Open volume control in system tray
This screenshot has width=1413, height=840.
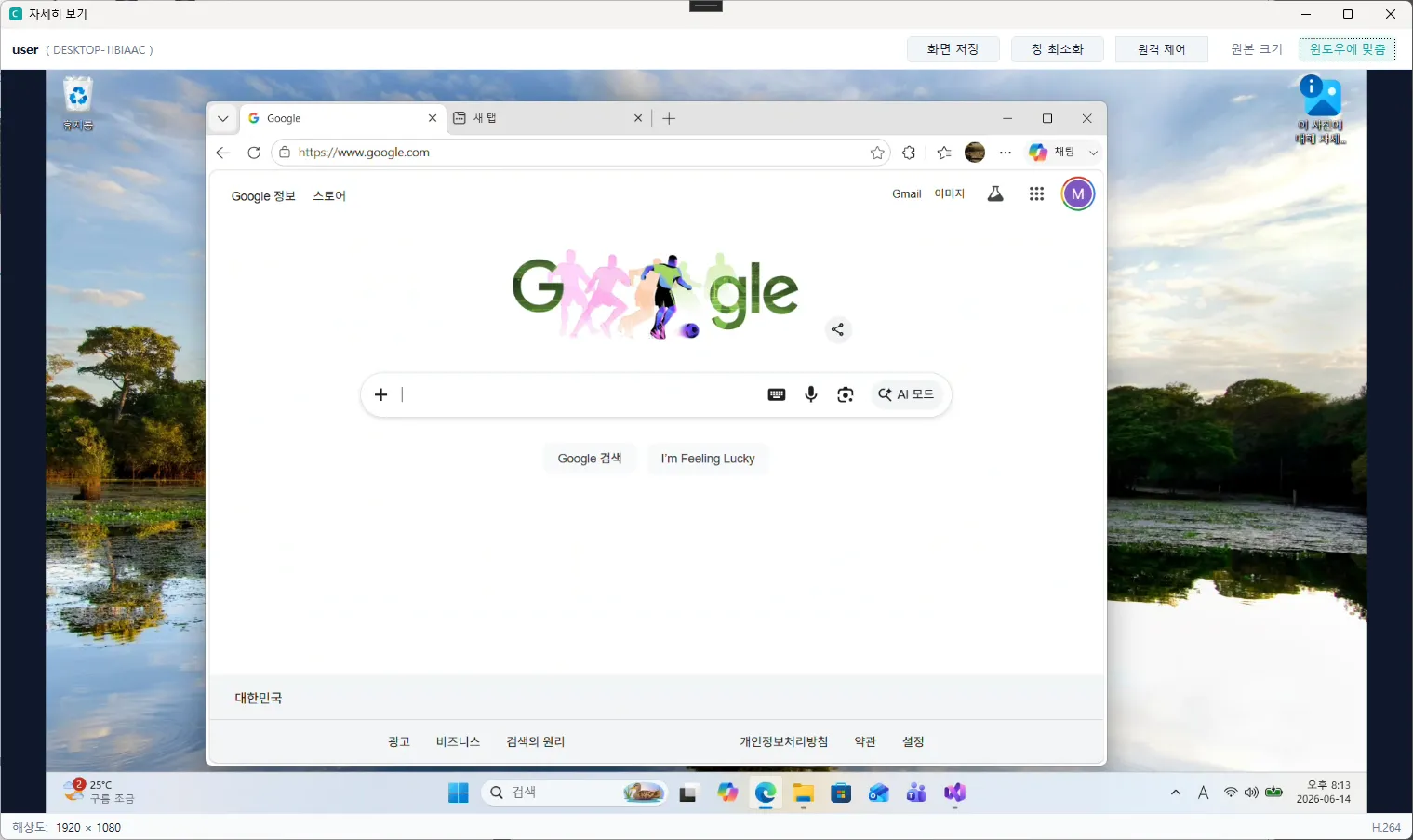point(1251,793)
